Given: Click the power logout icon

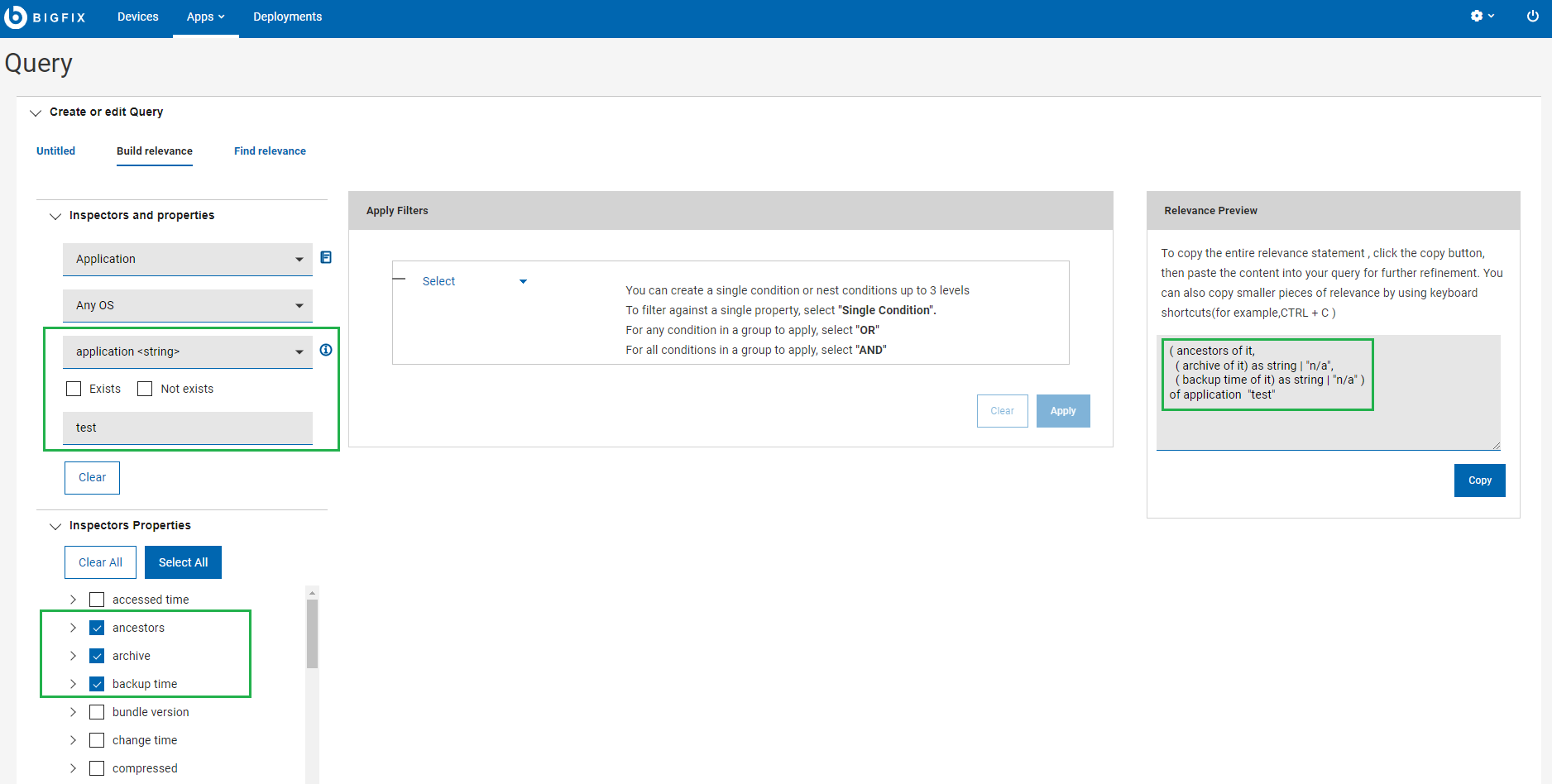Looking at the screenshot, I should [x=1532, y=17].
